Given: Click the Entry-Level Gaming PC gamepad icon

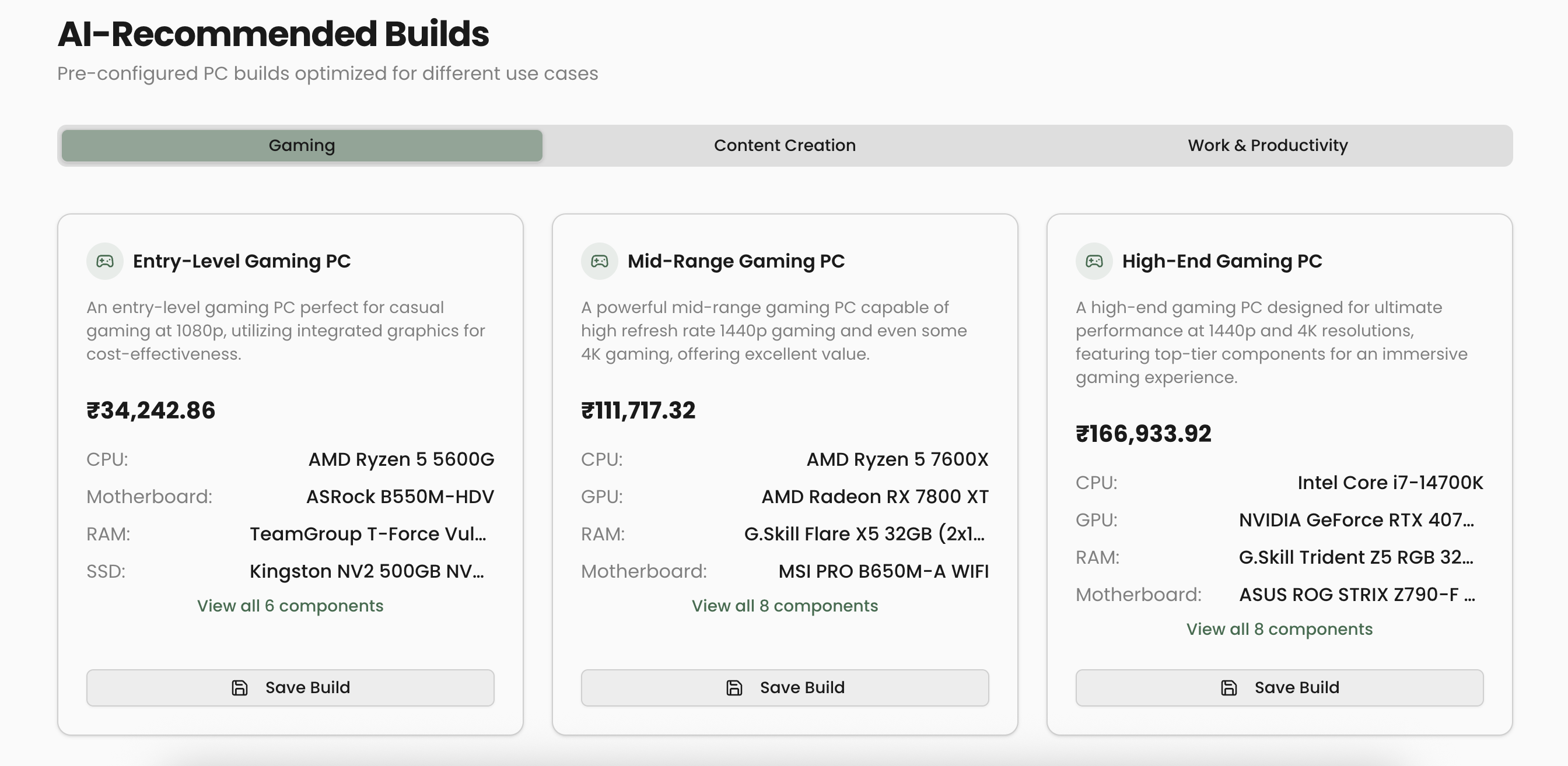Looking at the screenshot, I should (106, 261).
